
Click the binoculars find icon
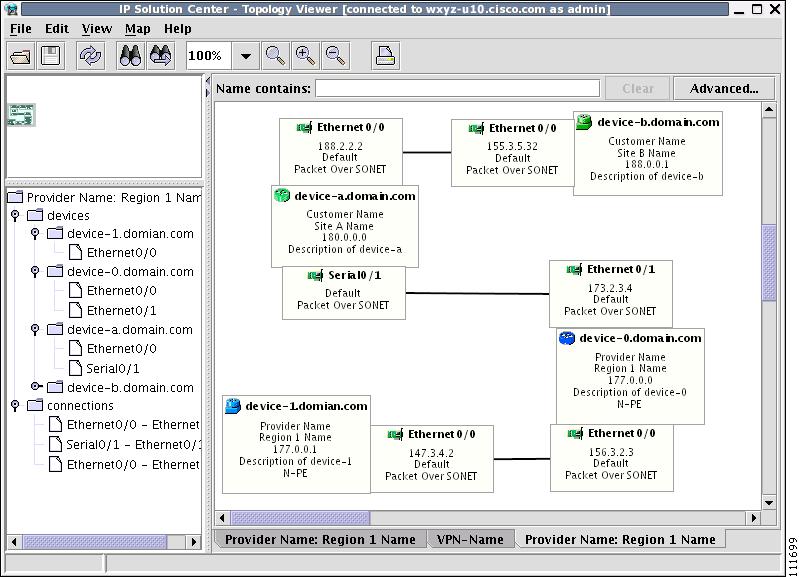click(x=130, y=56)
